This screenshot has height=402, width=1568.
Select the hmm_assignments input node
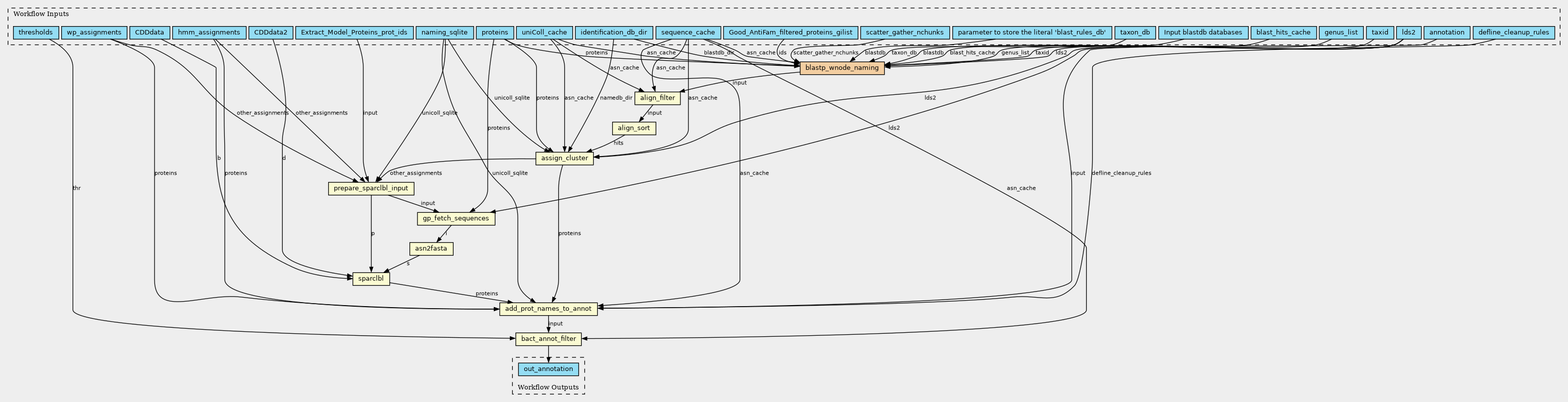[x=209, y=32]
